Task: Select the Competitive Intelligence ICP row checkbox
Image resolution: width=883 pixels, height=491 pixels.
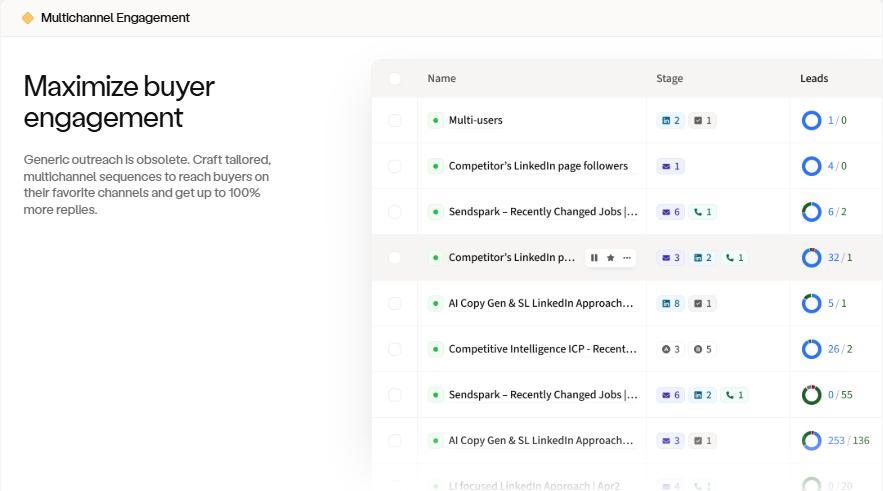Action: (395, 349)
